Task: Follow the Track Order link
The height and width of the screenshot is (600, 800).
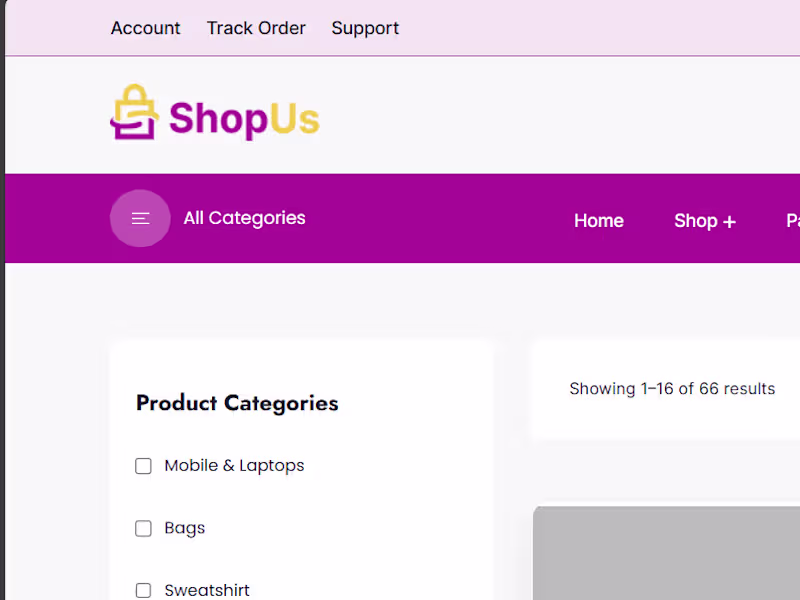Action: (x=256, y=28)
